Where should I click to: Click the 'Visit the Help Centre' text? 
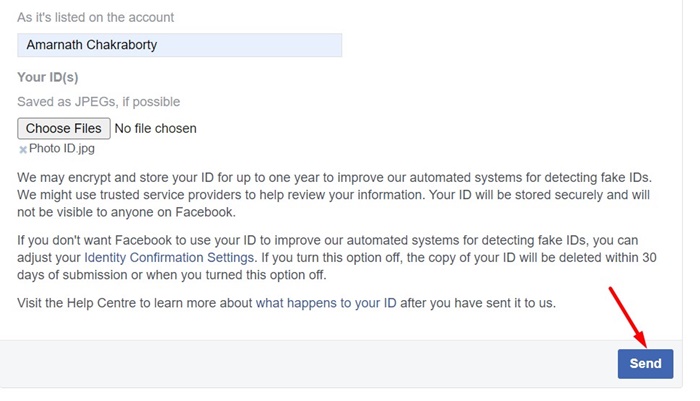(x=76, y=303)
